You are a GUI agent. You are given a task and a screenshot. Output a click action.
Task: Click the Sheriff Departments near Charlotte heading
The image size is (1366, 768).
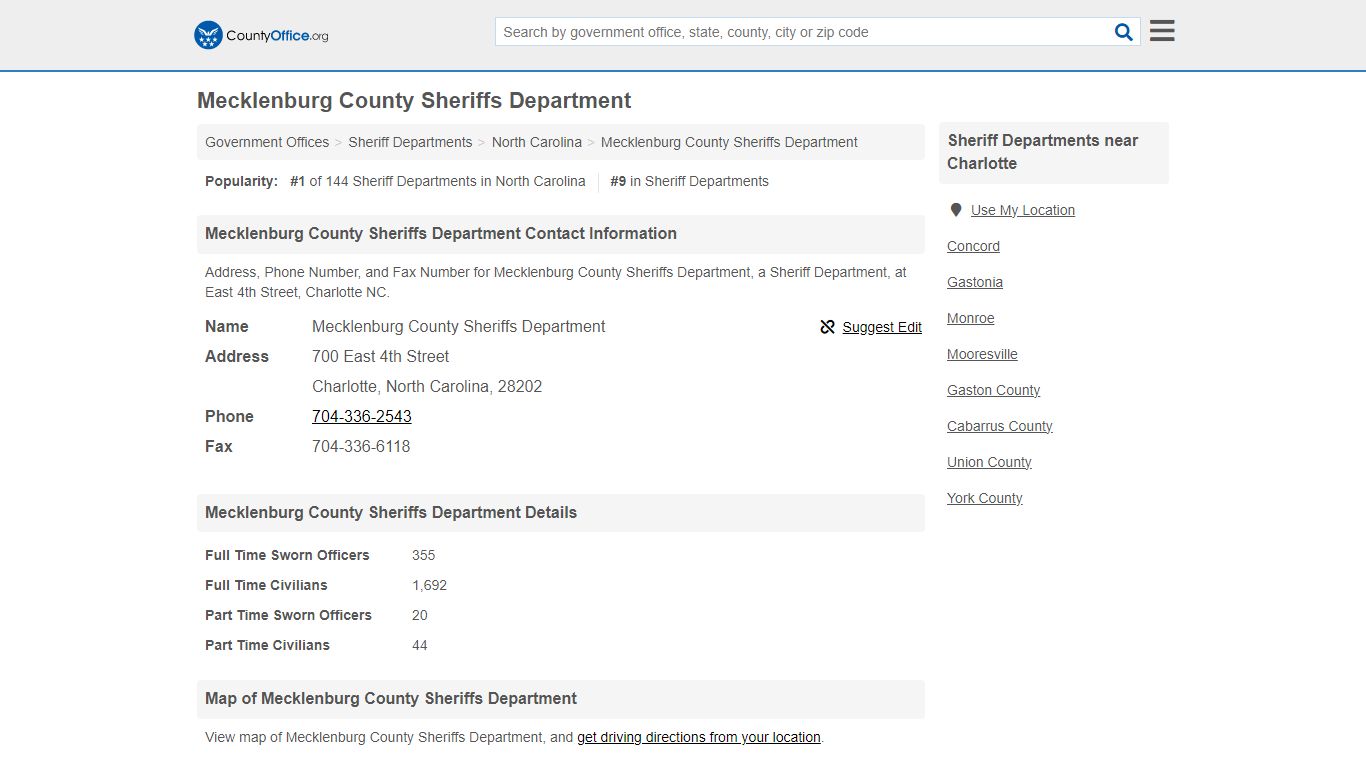click(1054, 152)
